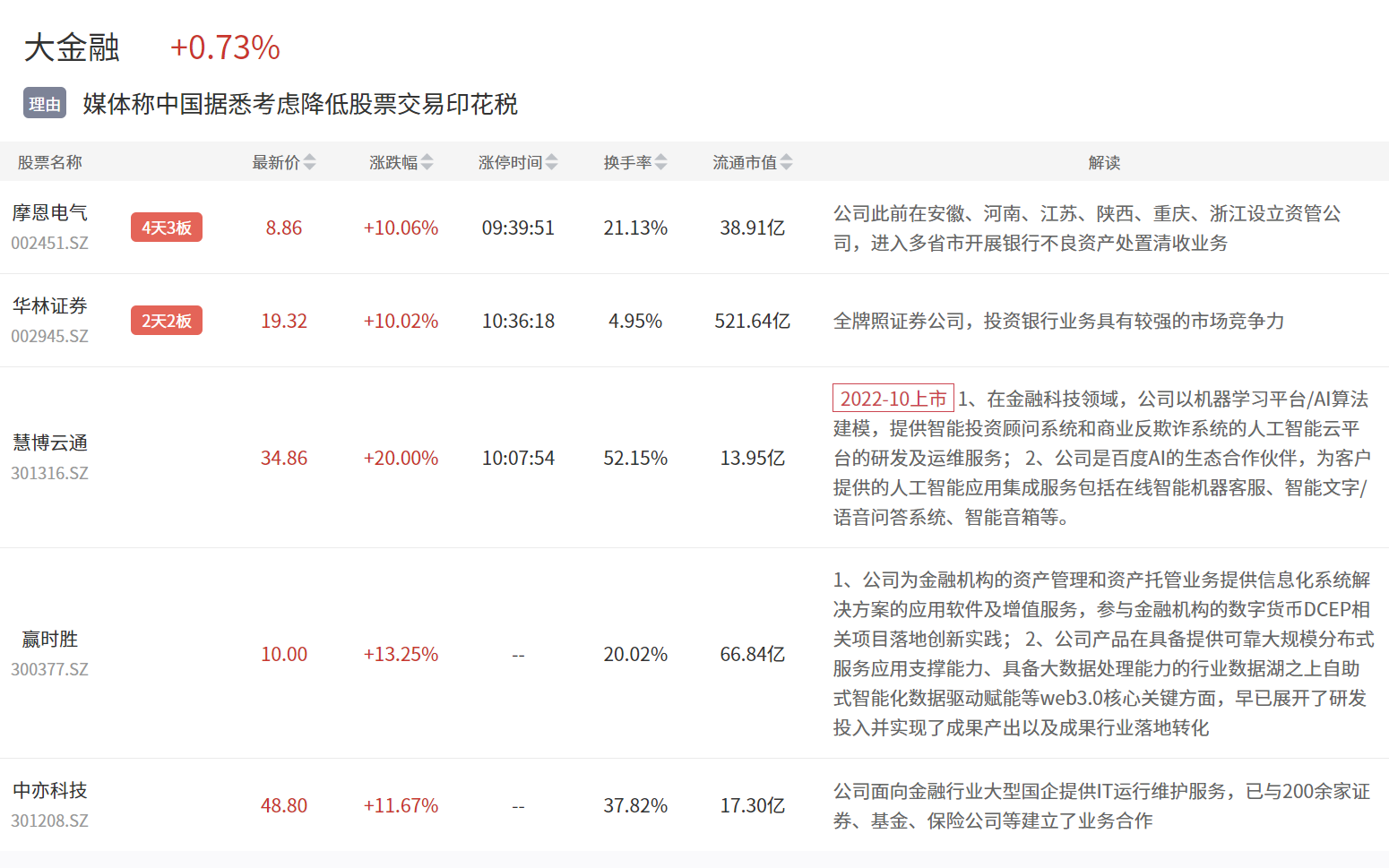Click 中亦科技 description about IT运行维护服务

tap(1102, 806)
